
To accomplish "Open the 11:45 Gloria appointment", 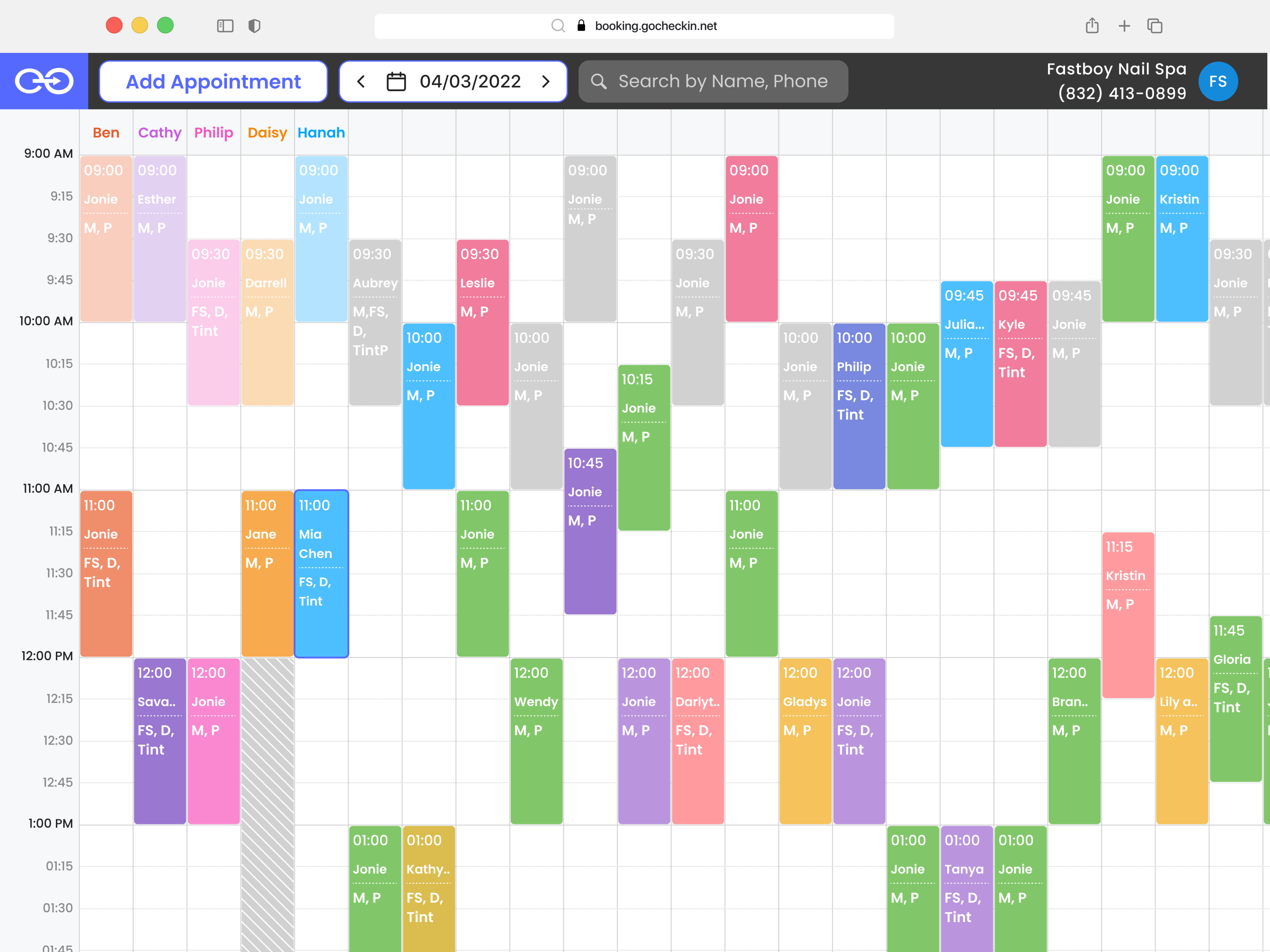I will (1236, 699).
